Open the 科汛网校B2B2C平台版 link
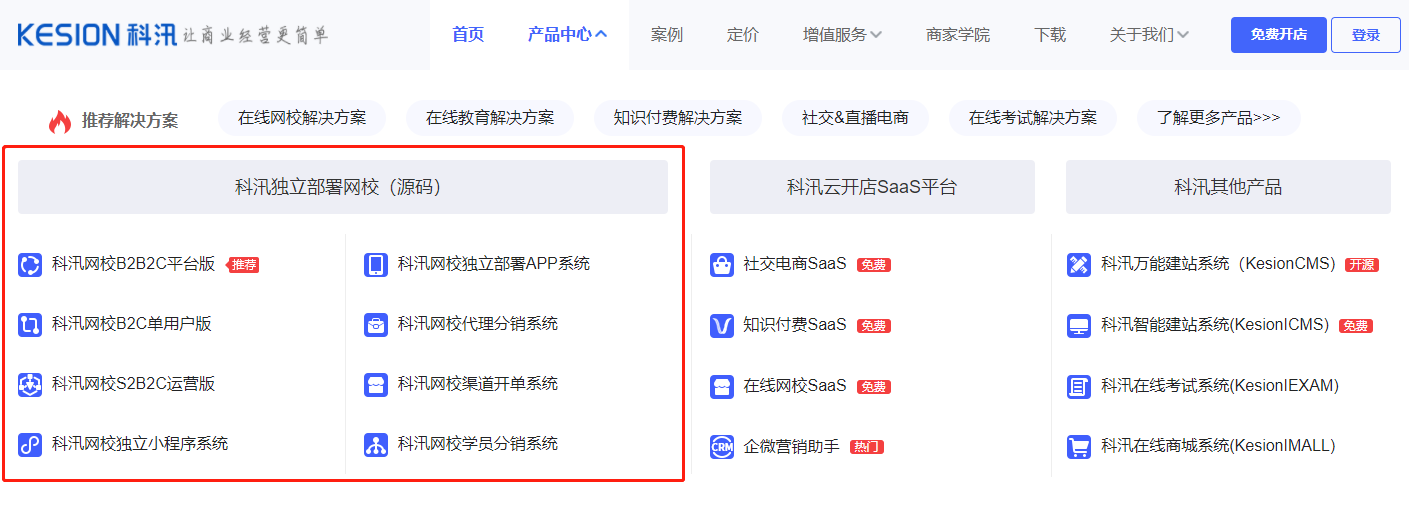Viewport: 1409px width, 524px height. tap(134, 265)
